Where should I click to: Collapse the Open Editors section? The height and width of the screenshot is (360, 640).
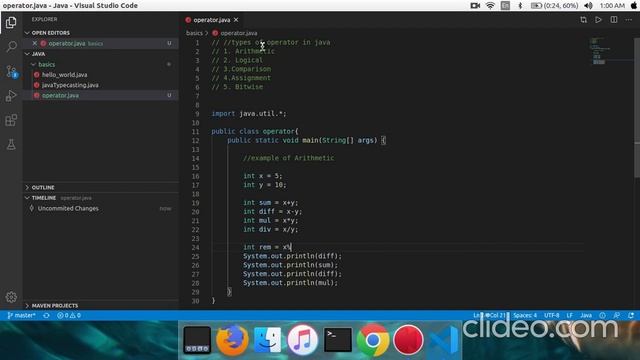[x=101, y=33]
